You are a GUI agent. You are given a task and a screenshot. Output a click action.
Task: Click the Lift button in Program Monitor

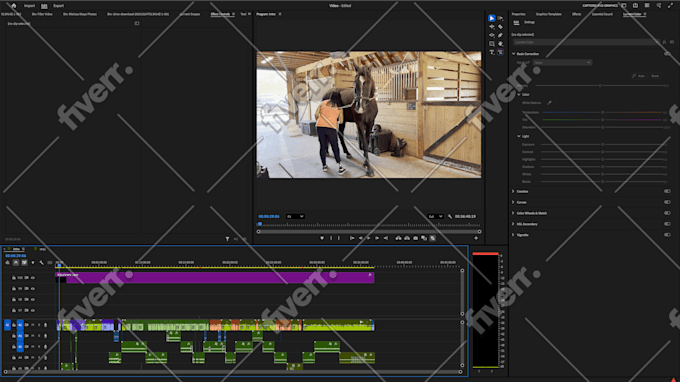(x=398, y=238)
